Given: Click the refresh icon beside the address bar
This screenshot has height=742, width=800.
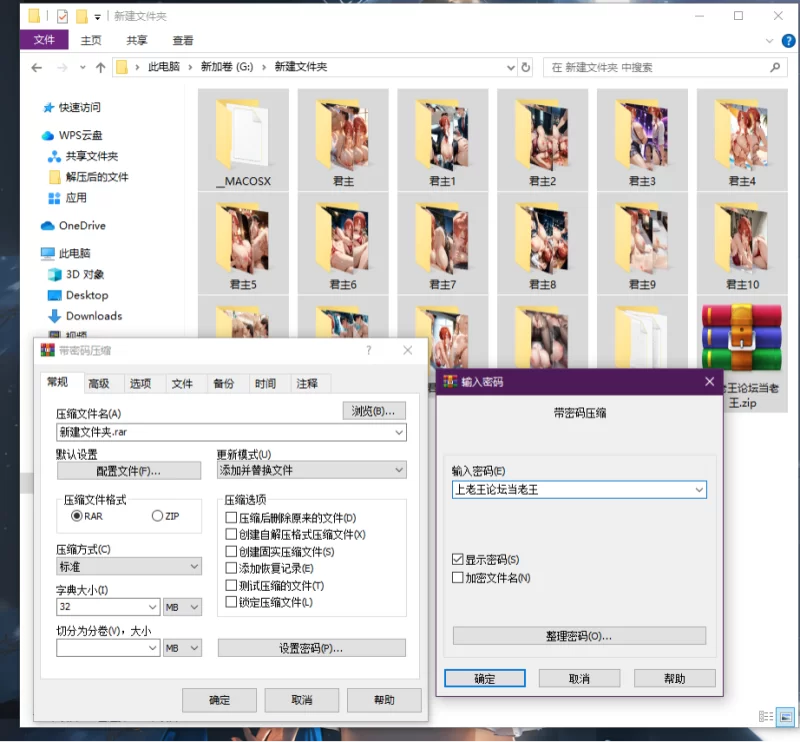Looking at the screenshot, I should [526, 67].
